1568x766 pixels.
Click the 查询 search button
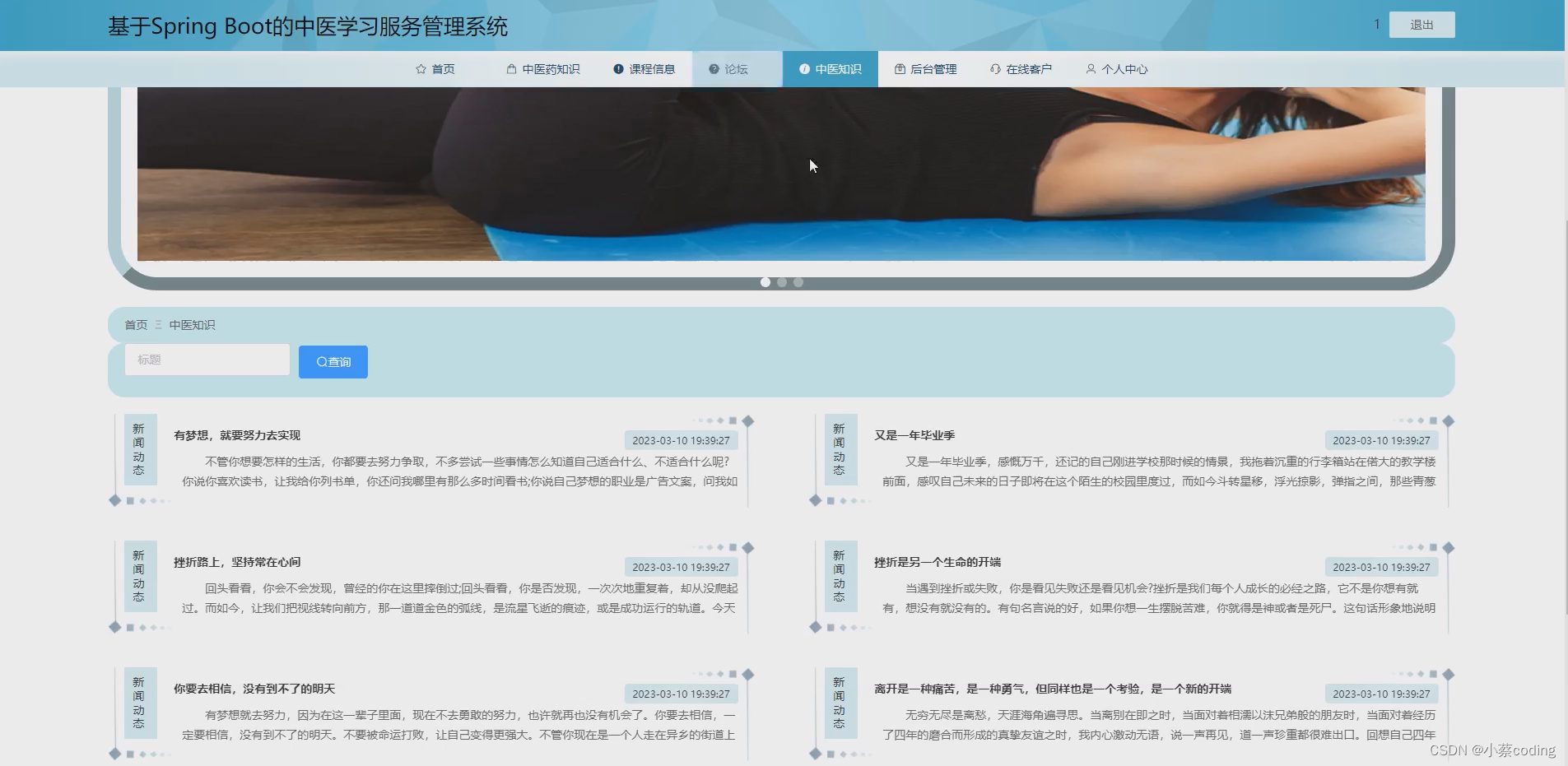pyautogui.click(x=333, y=362)
